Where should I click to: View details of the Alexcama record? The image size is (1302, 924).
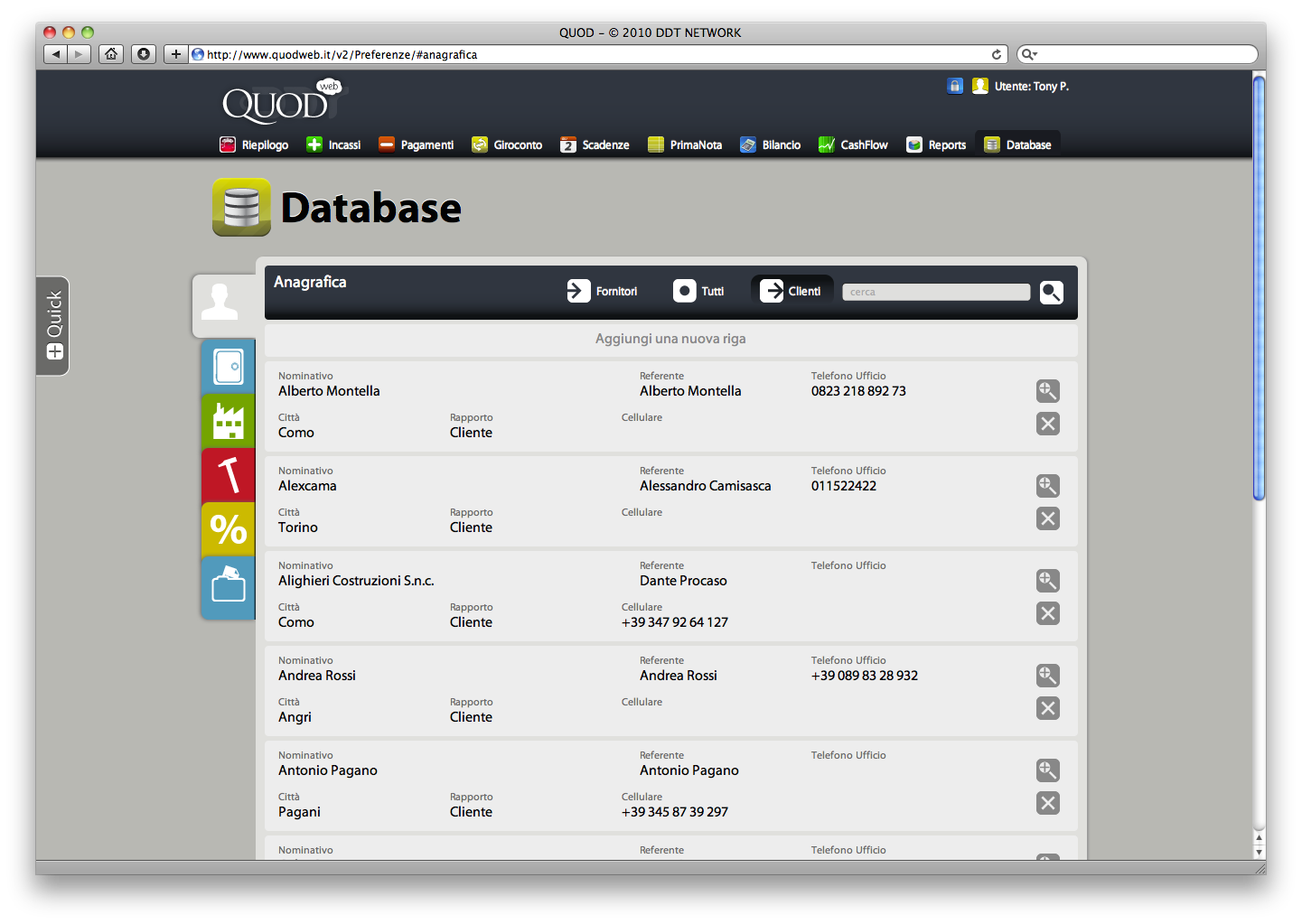[1048, 486]
